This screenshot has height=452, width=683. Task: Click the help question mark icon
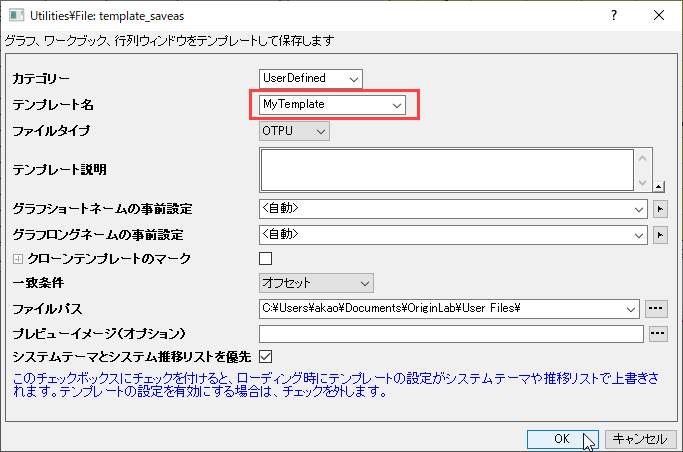coord(614,16)
